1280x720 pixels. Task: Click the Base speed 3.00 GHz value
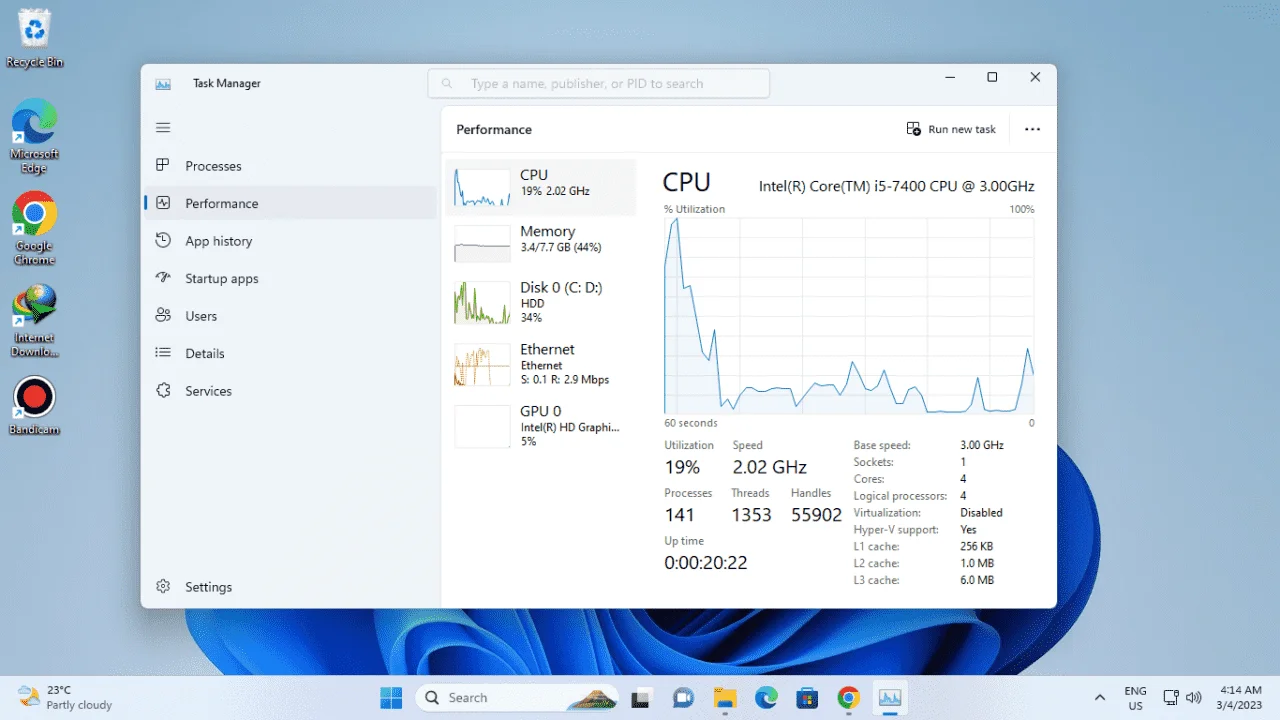982,445
